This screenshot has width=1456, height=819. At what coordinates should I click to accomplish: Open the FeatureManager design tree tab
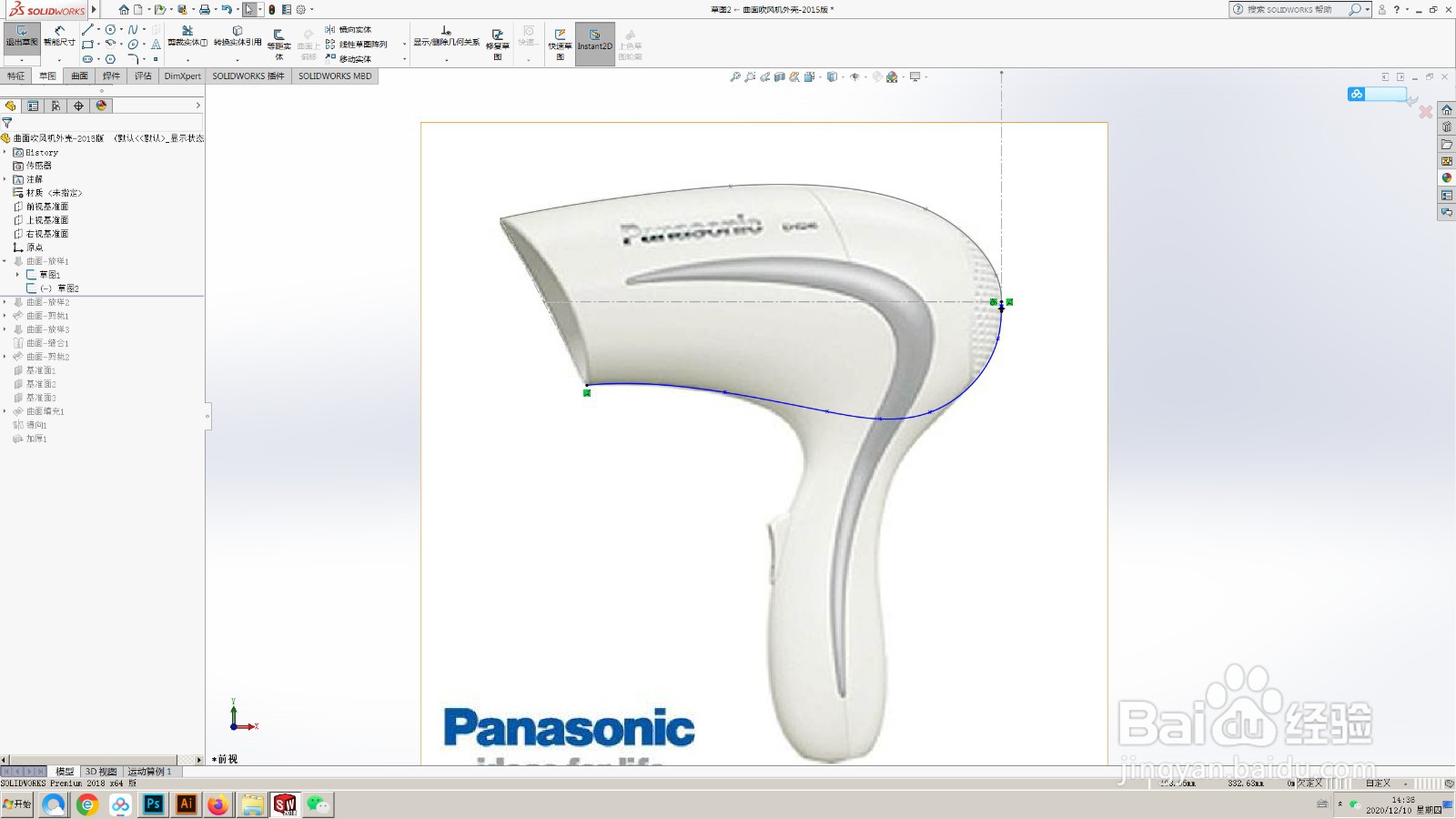[x=11, y=106]
